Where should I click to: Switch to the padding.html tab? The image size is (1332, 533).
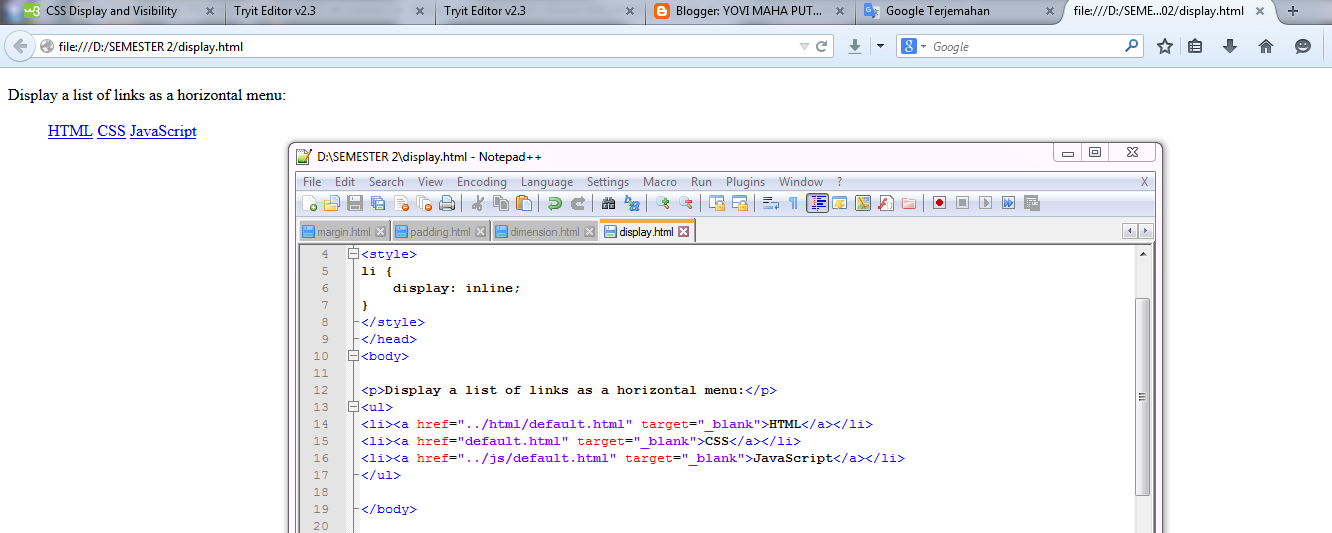(x=440, y=232)
